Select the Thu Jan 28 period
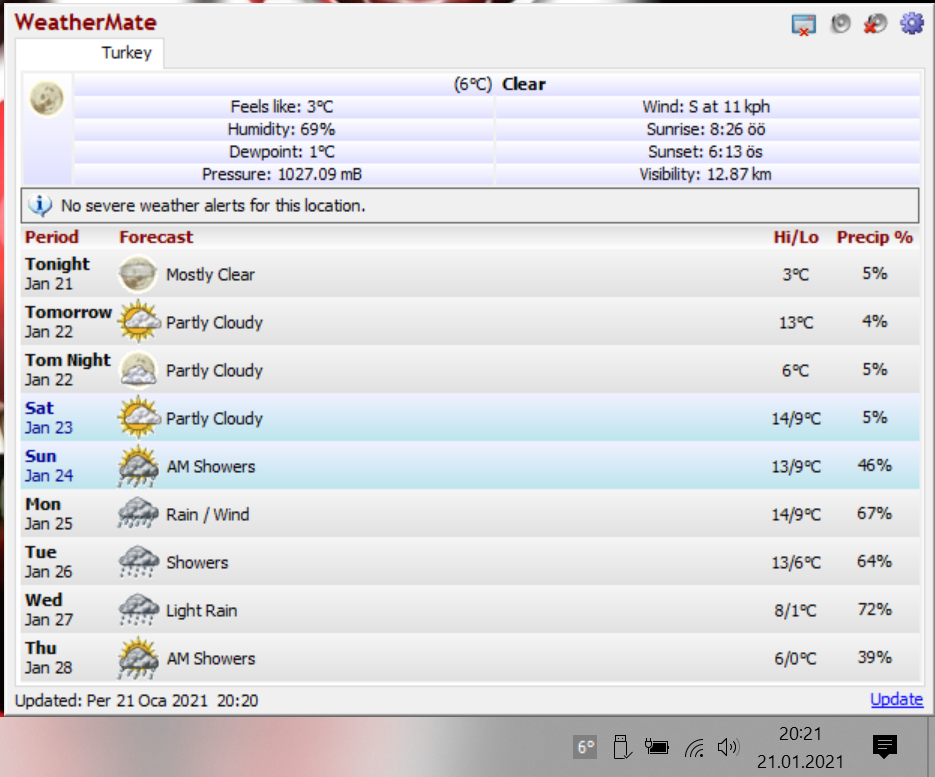 point(48,658)
